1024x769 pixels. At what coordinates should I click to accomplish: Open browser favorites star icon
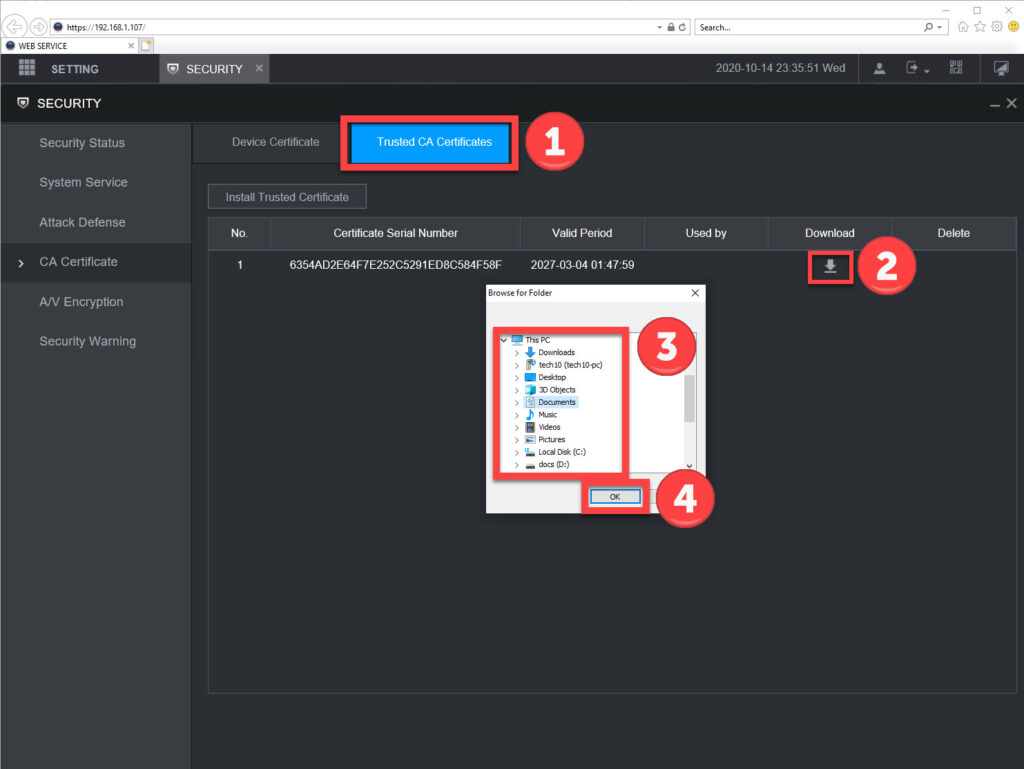tap(980, 27)
